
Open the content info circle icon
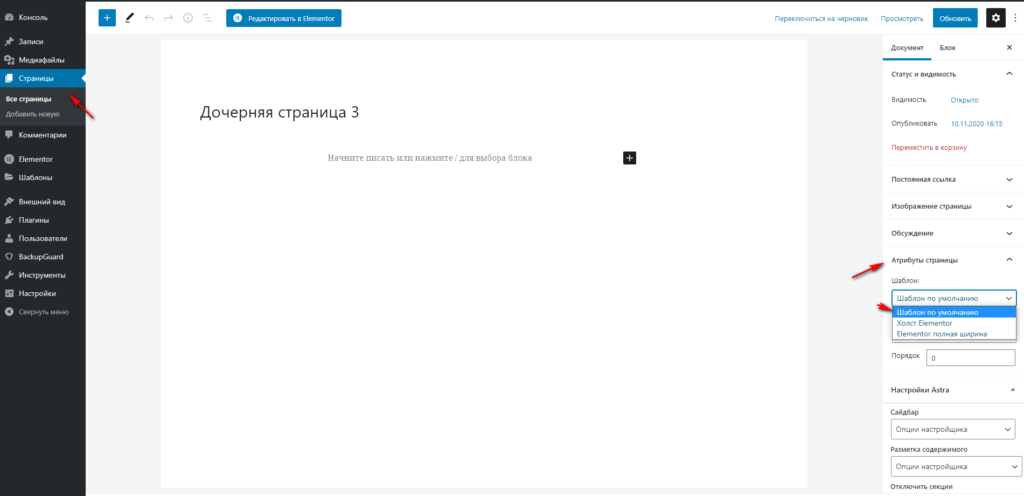[x=188, y=18]
